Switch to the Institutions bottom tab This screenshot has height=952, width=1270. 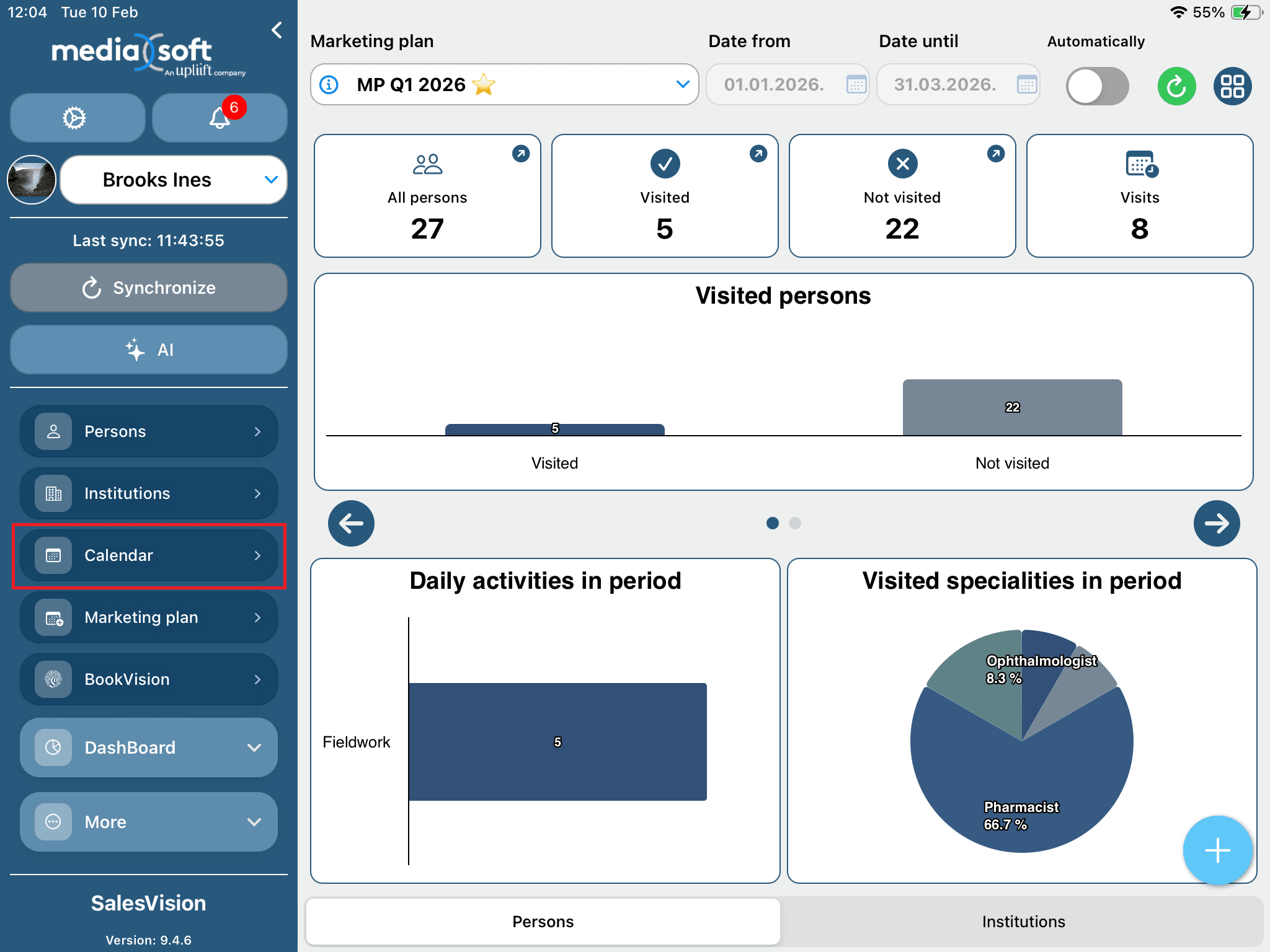pos(1023,922)
